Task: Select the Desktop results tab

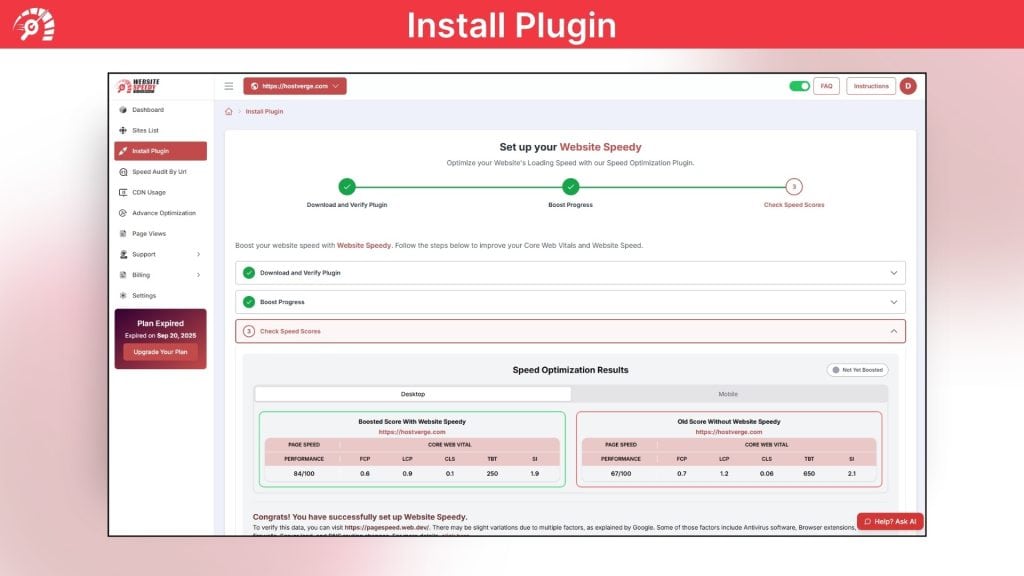Action: 412,393
